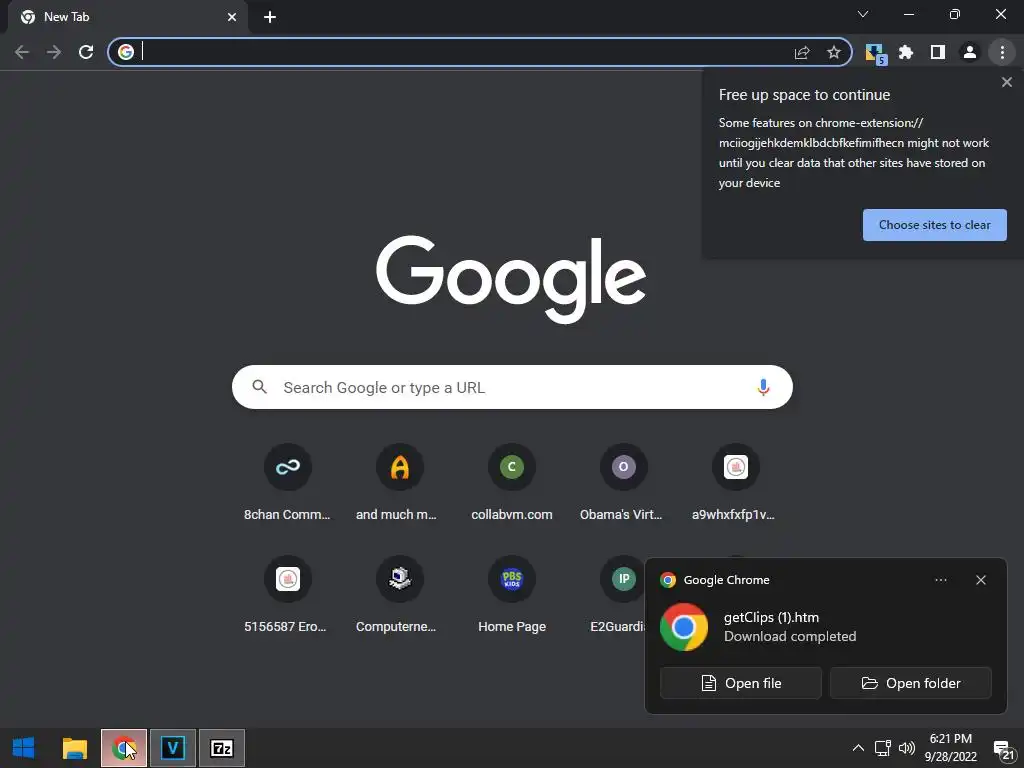Open the Computerne... shortcut

tap(399, 596)
